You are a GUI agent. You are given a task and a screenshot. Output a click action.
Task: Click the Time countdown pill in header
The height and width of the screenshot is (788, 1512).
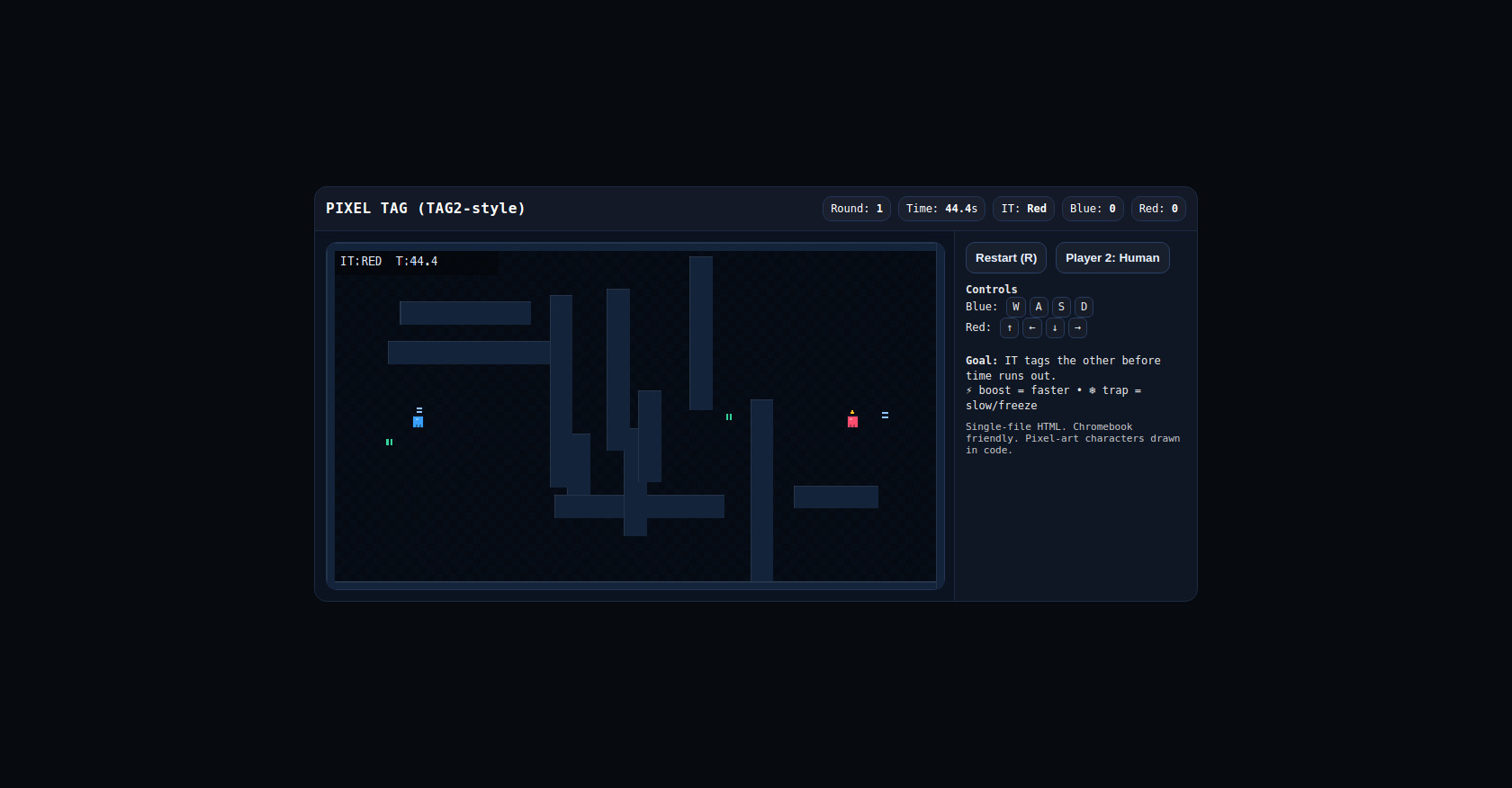click(x=941, y=209)
